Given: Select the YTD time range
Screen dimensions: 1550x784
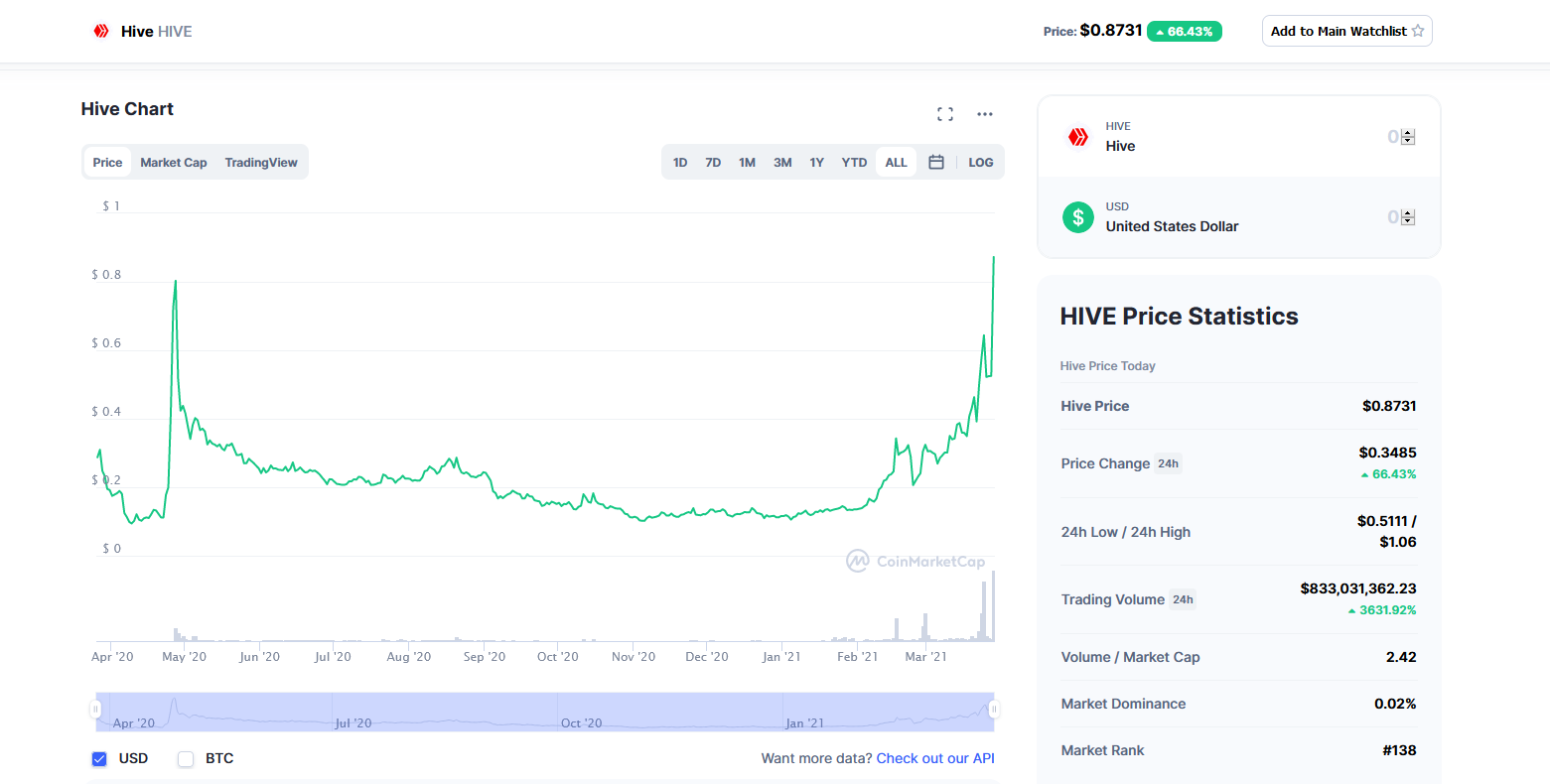Looking at the screenshot, I should tap(854, 162).
